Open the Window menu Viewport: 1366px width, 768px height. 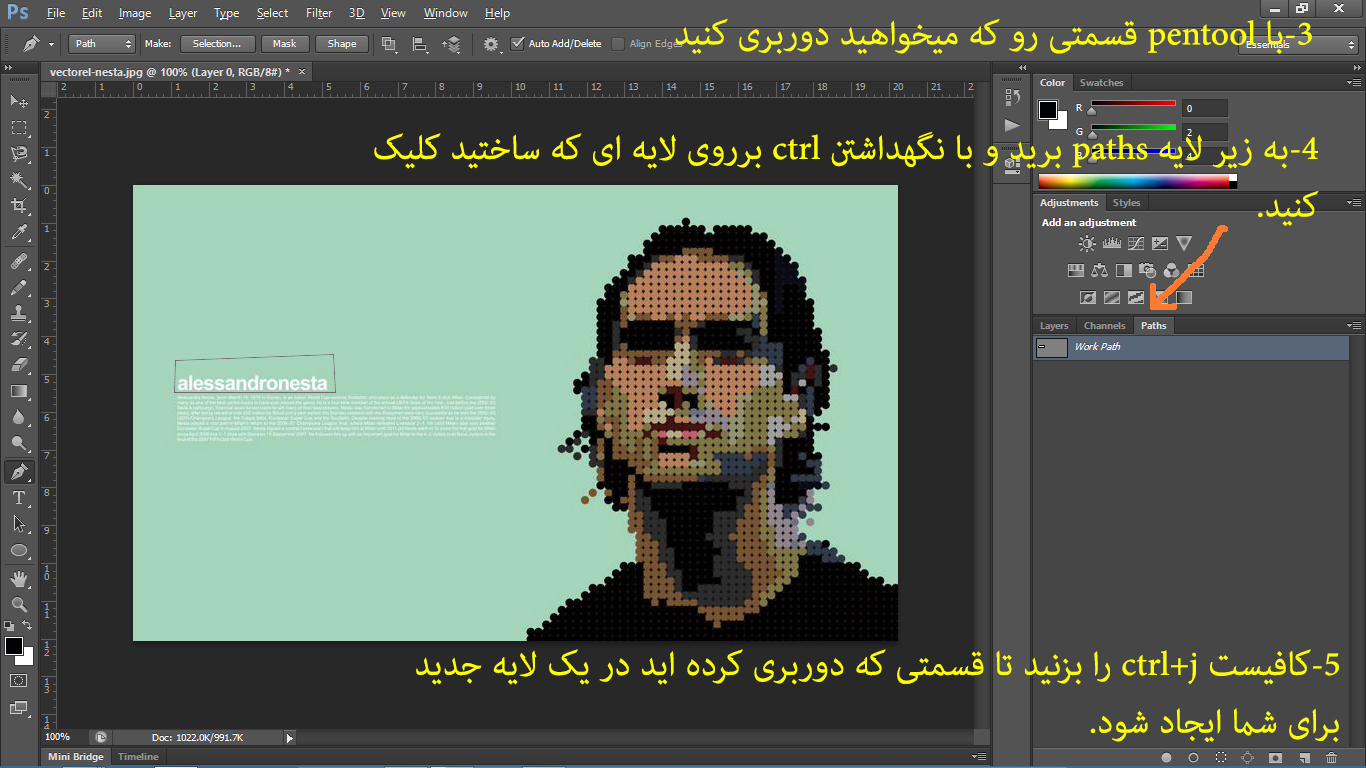pos(445,13)
